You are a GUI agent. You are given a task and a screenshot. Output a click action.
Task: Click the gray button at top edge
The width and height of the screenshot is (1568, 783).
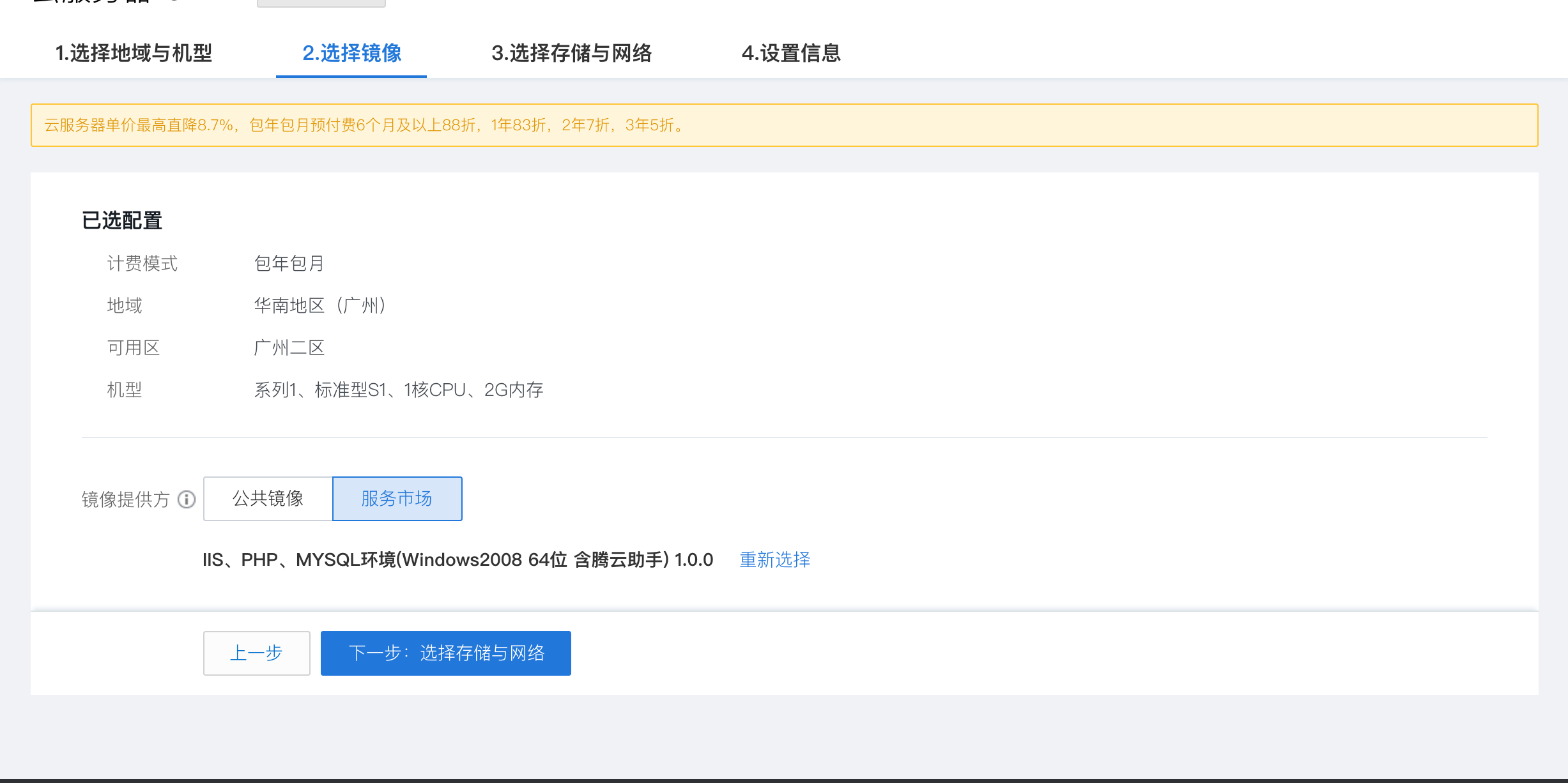pos(321,3)
